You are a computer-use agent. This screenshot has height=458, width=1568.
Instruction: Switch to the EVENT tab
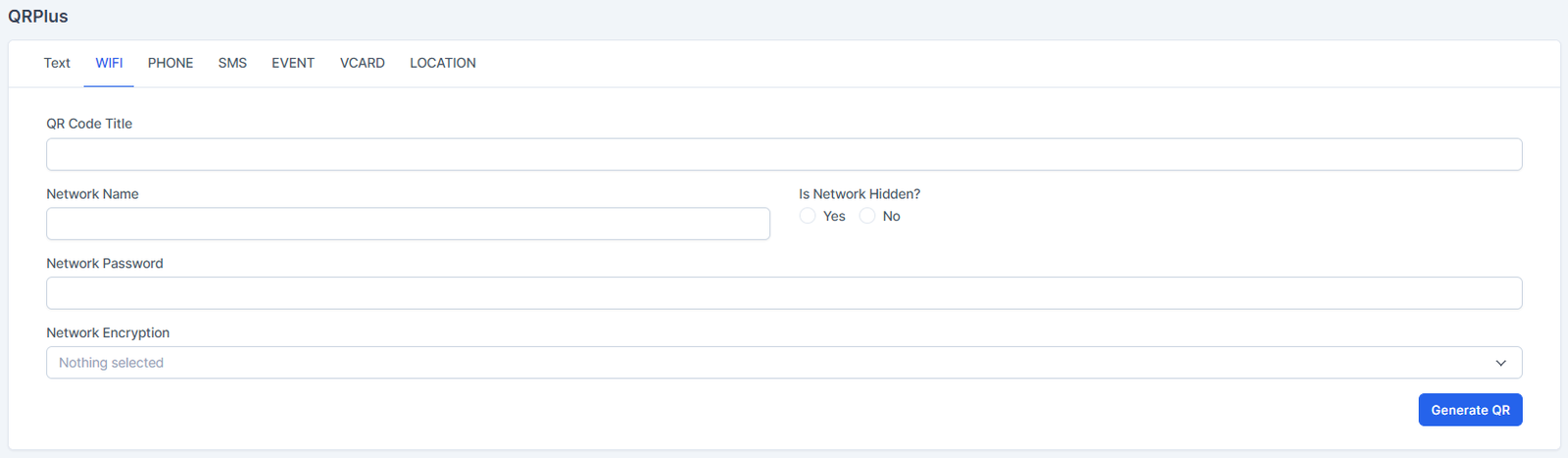point(293,63)
